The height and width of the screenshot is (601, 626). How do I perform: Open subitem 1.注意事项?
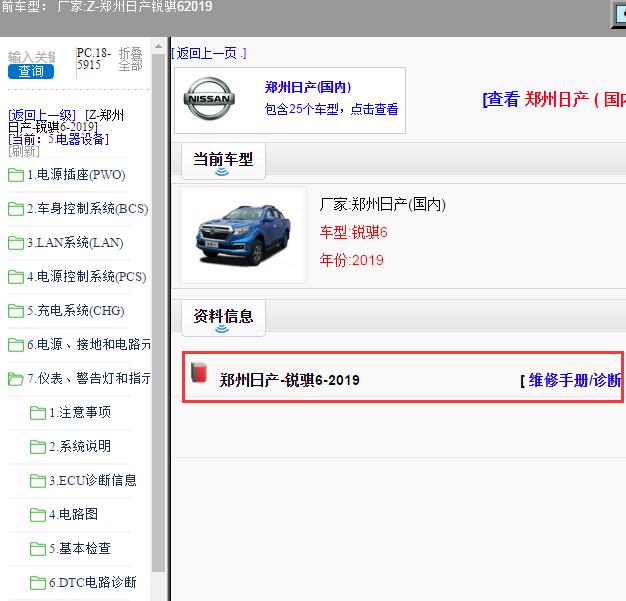click(80, 412)
